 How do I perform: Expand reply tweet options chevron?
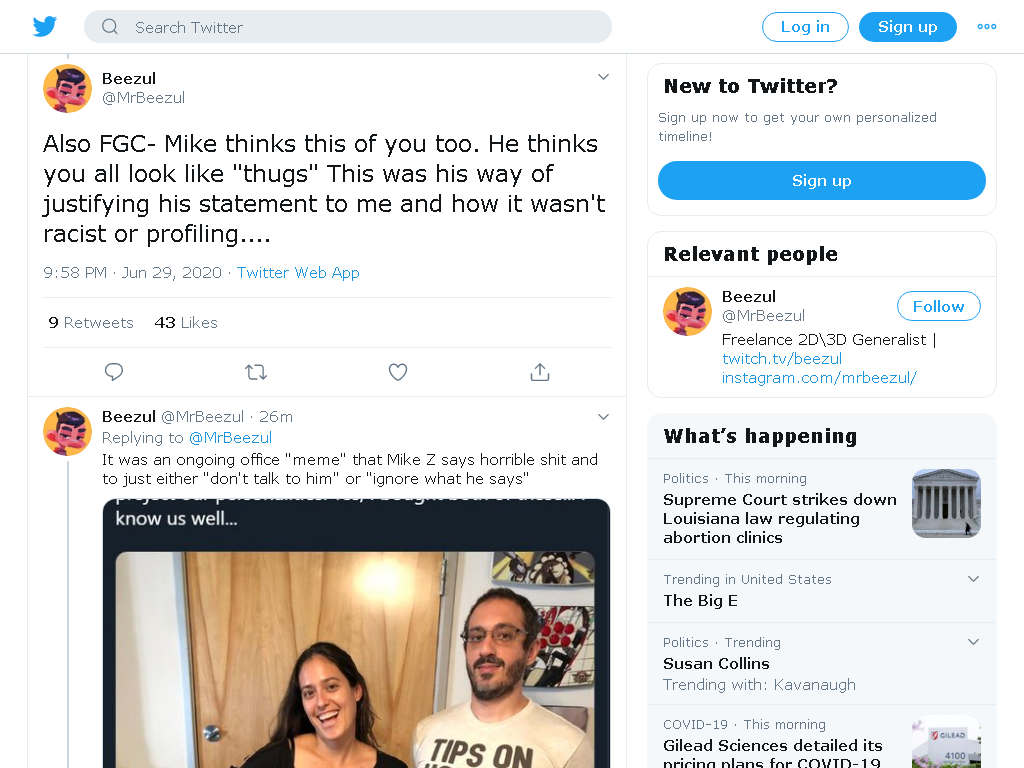(x=603, y=417)
